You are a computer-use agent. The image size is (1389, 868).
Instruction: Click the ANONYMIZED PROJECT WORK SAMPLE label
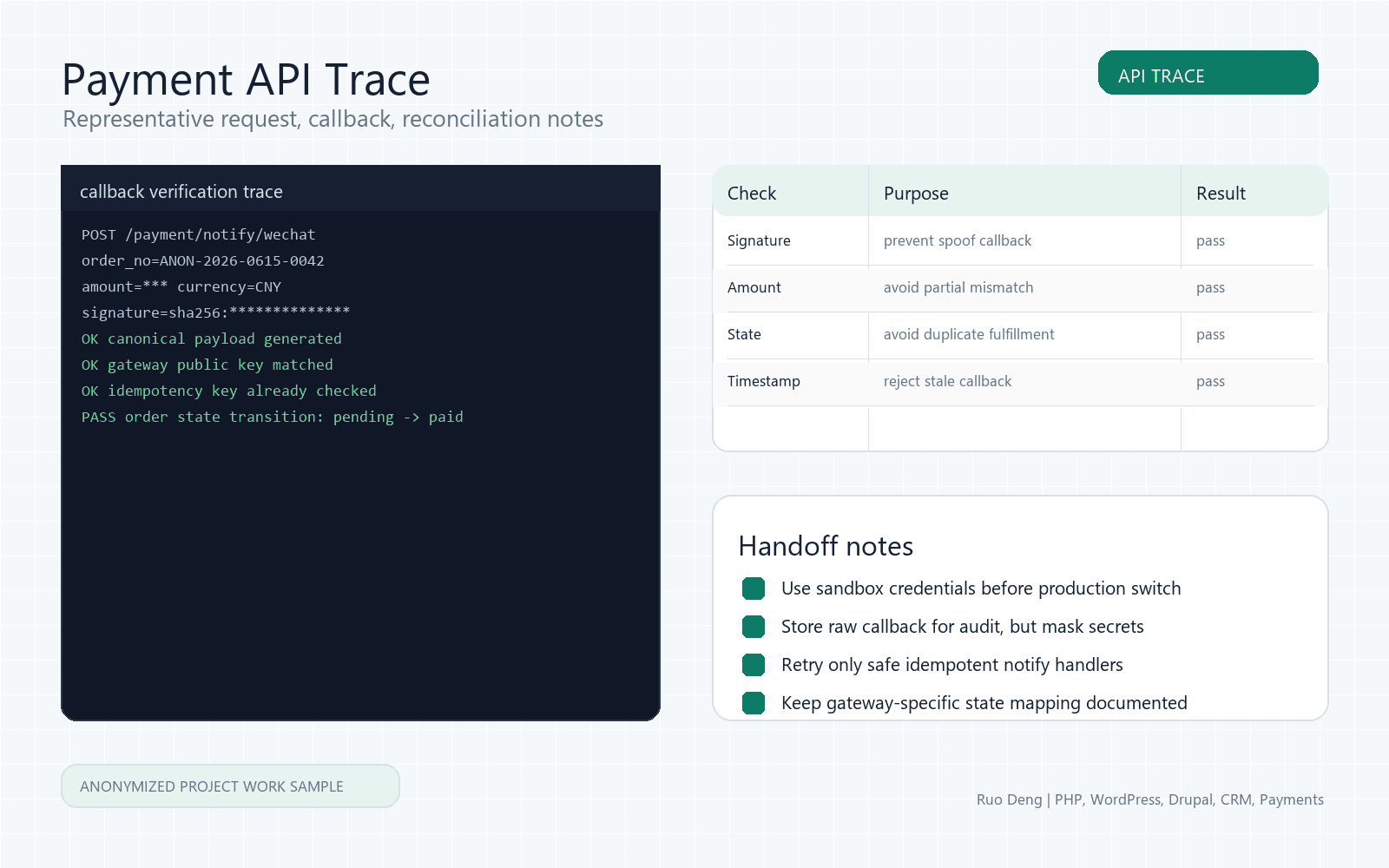point(230,786)
